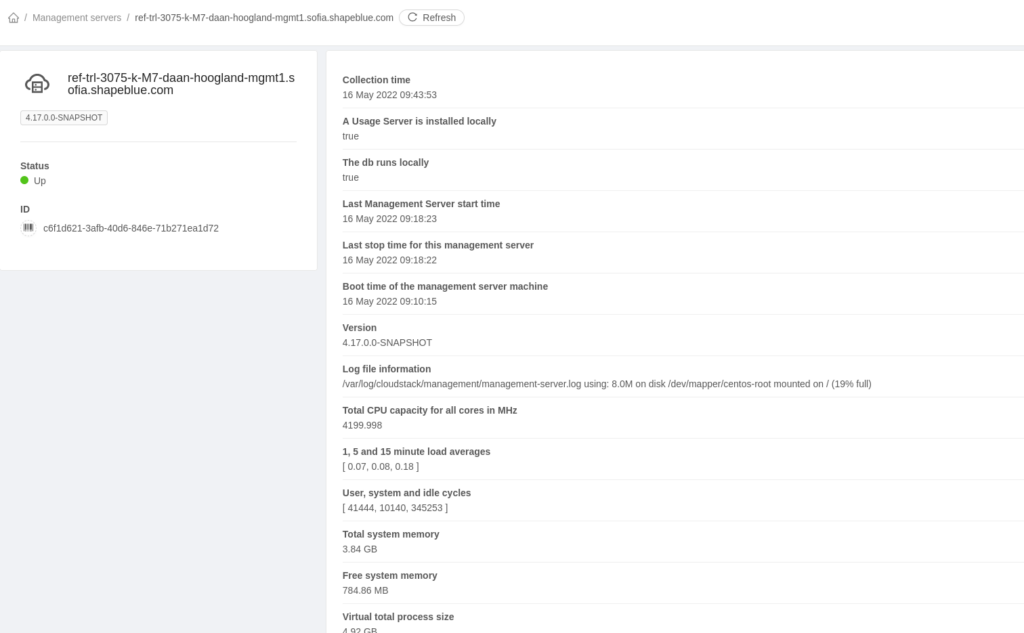Click the home icon in the breadcrumb
1024x633 pixels.
click(12, 17)
